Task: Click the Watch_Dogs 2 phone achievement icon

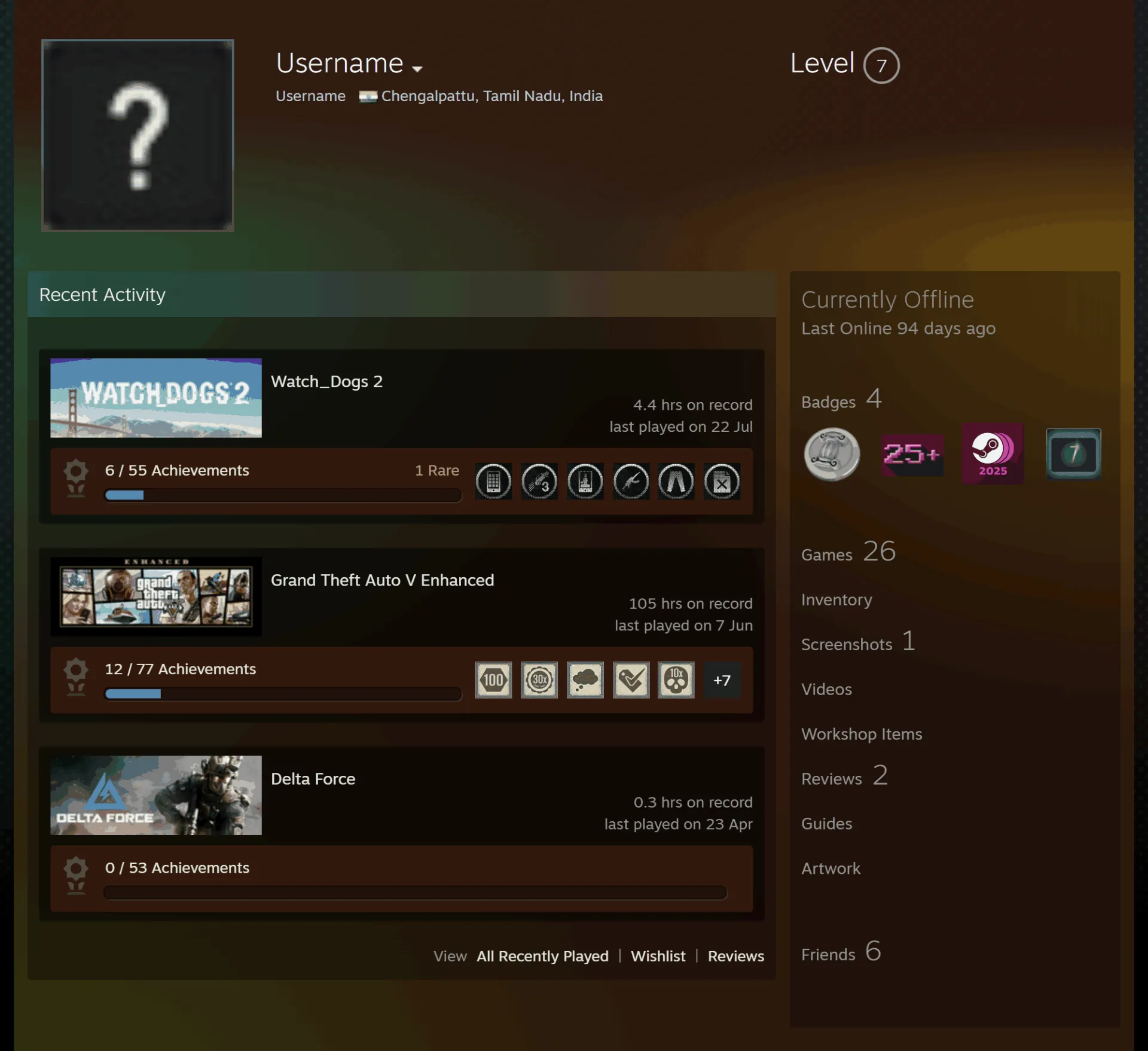Action: click(x=493, y=482)
